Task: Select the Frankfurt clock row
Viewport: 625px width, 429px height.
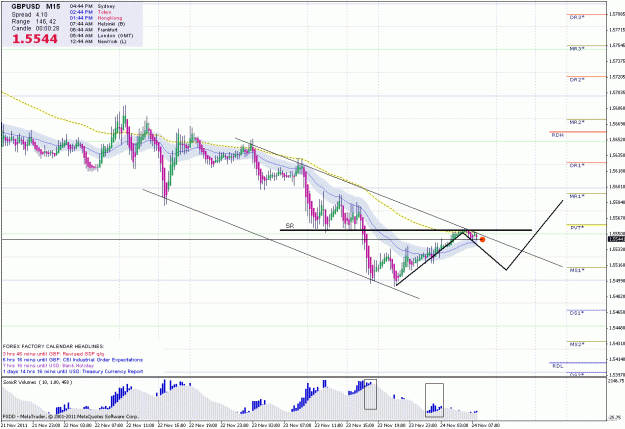Action: (x=94, y=30)
